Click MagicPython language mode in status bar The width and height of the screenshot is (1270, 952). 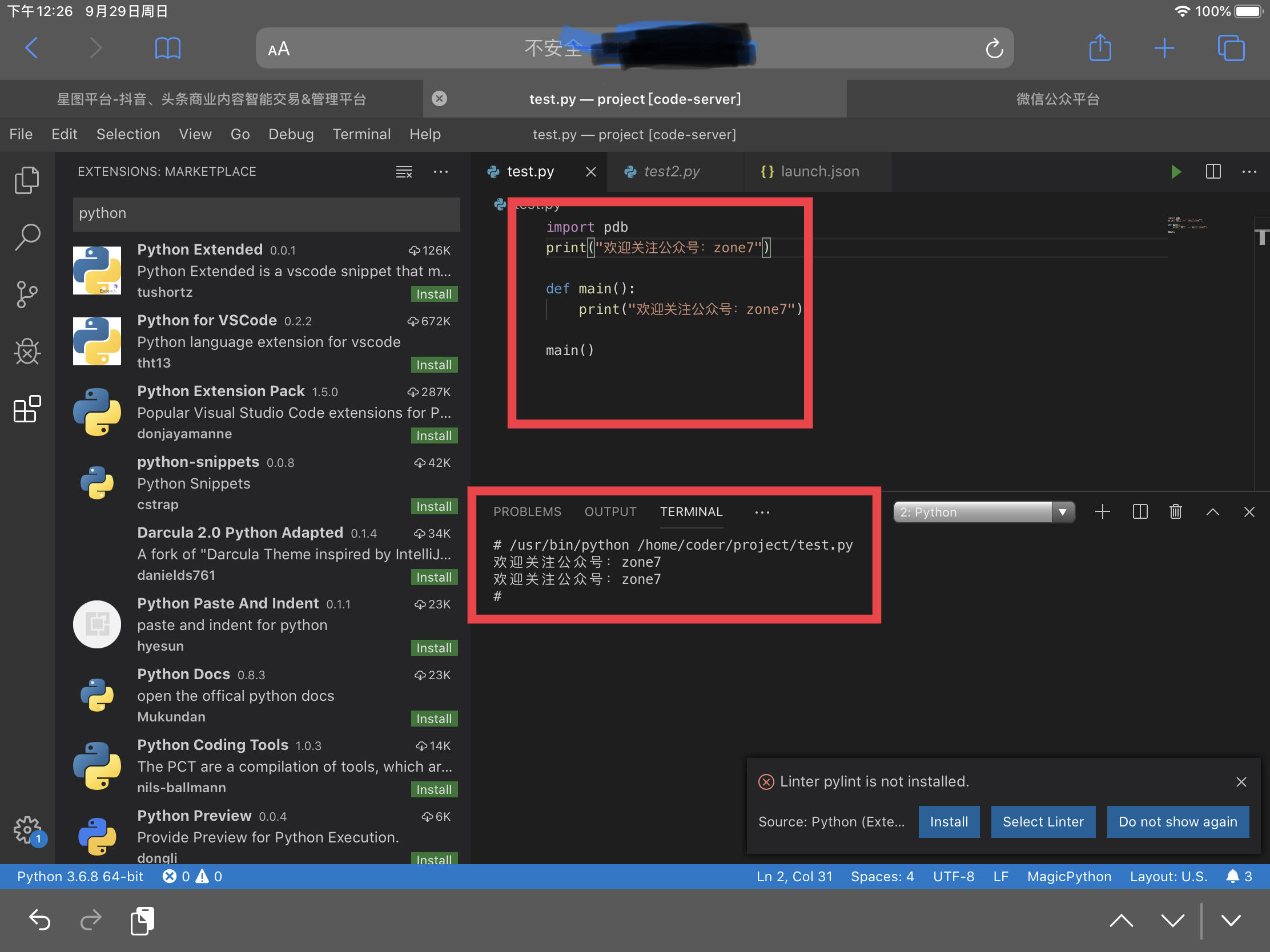[x=1068, y=876]
